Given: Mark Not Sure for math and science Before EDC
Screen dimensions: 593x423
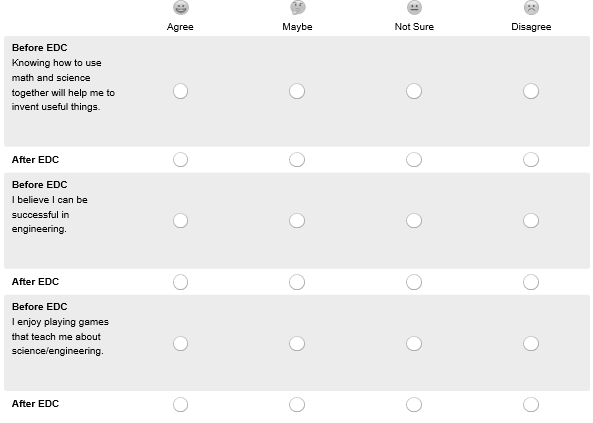Looking at the screenshot, I should pos(414,91).
